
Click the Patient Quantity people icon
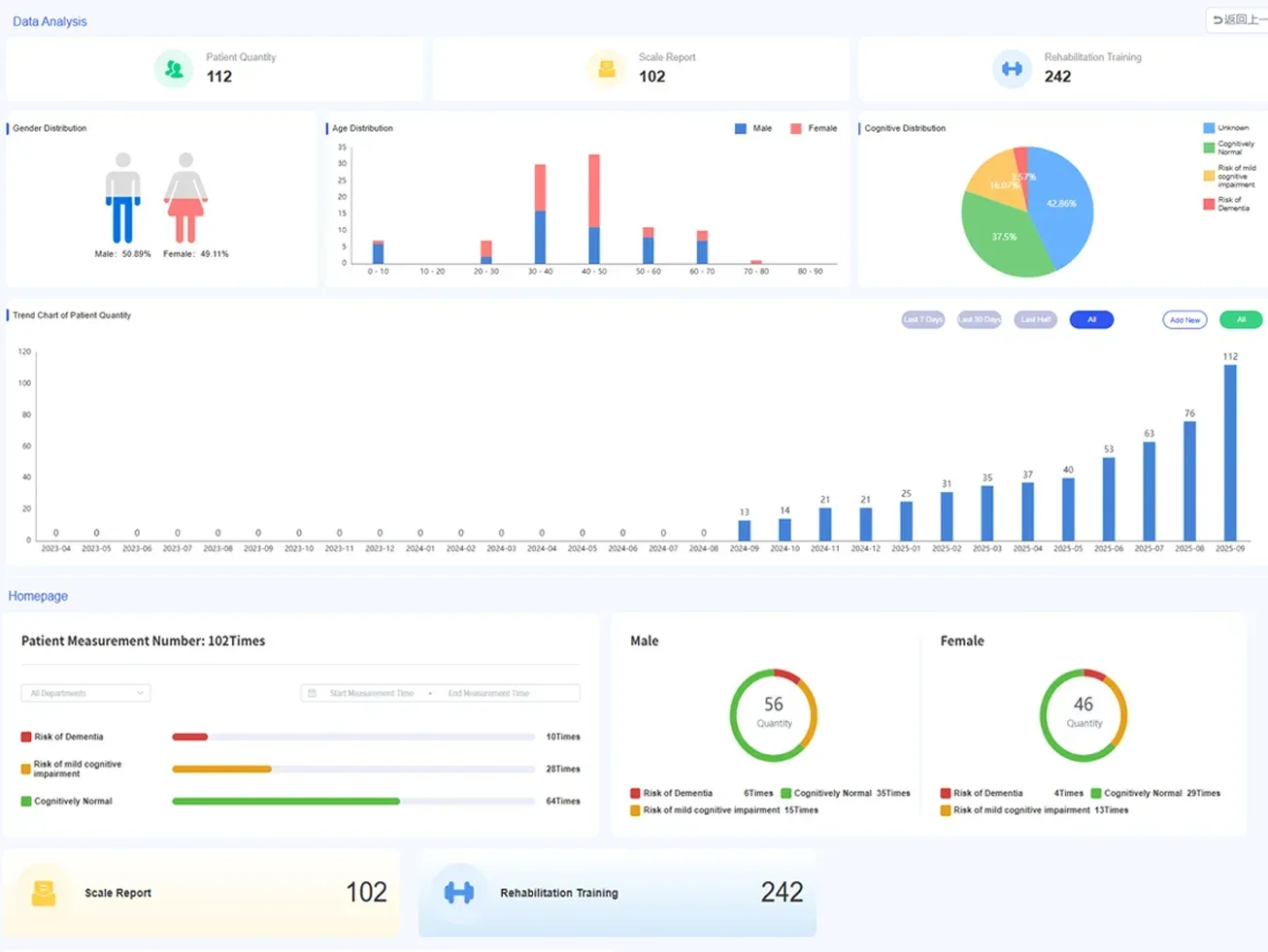(173, 68)
